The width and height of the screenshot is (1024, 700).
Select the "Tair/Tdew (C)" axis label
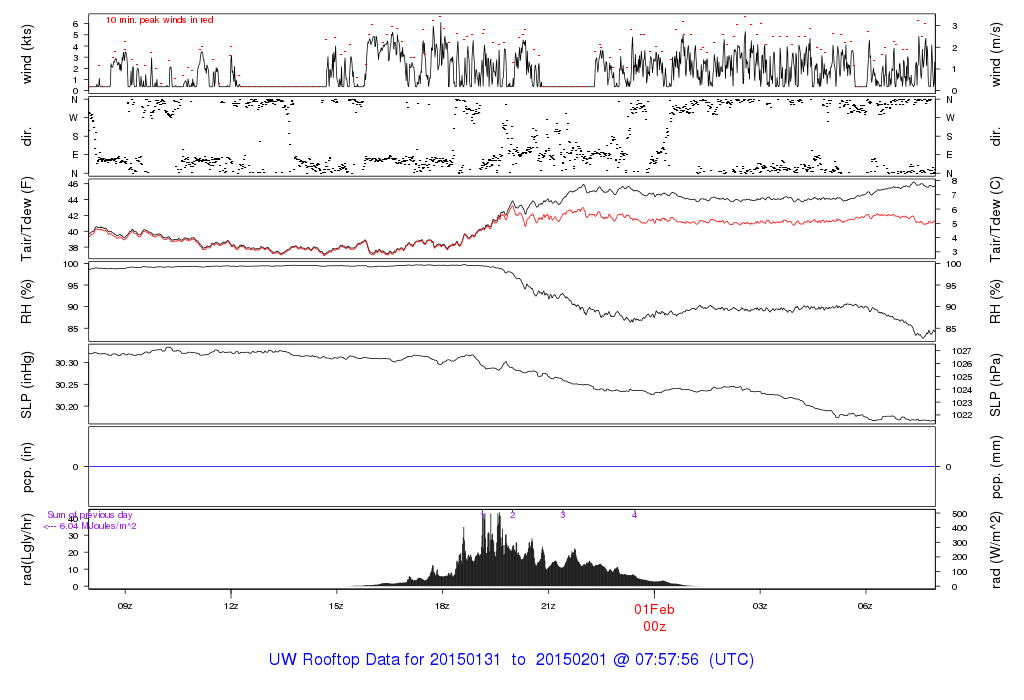995,219
